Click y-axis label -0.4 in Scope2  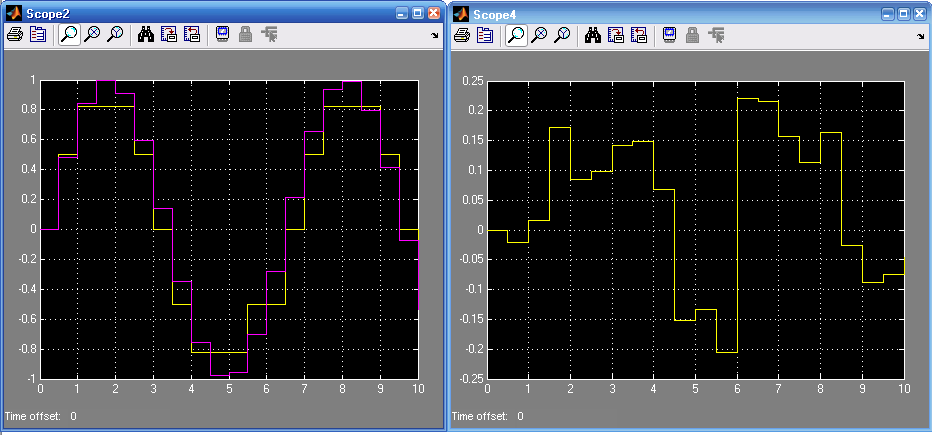click(27, 289)
